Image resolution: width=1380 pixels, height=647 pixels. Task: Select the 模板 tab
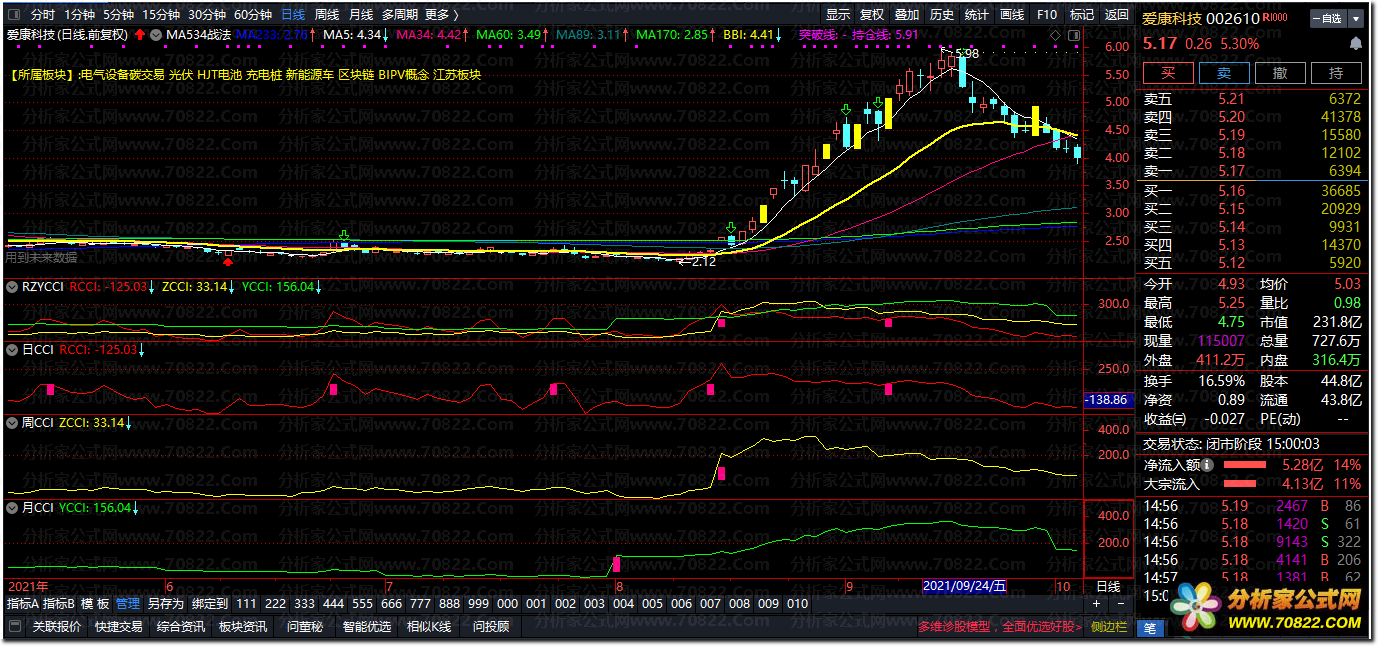point(95,604)
